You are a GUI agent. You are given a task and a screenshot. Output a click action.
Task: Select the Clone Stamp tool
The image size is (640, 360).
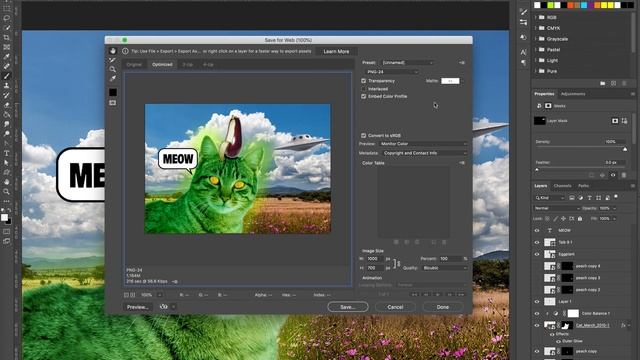point(7,86)
